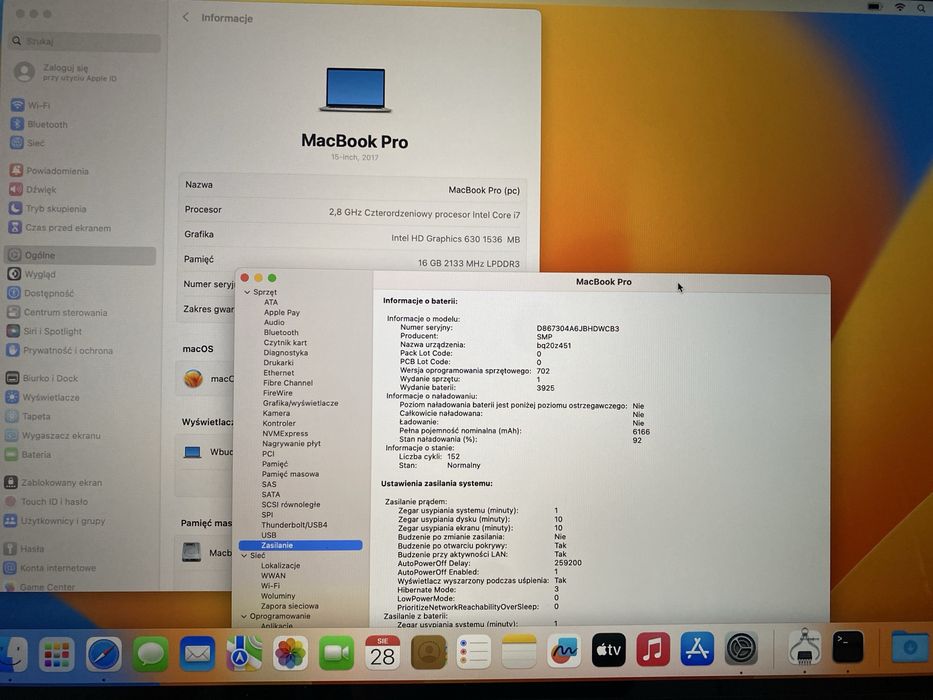This screenshot has width=933, height=700.
Task: Select Audio in hardware tree
Action: (274, 322)
